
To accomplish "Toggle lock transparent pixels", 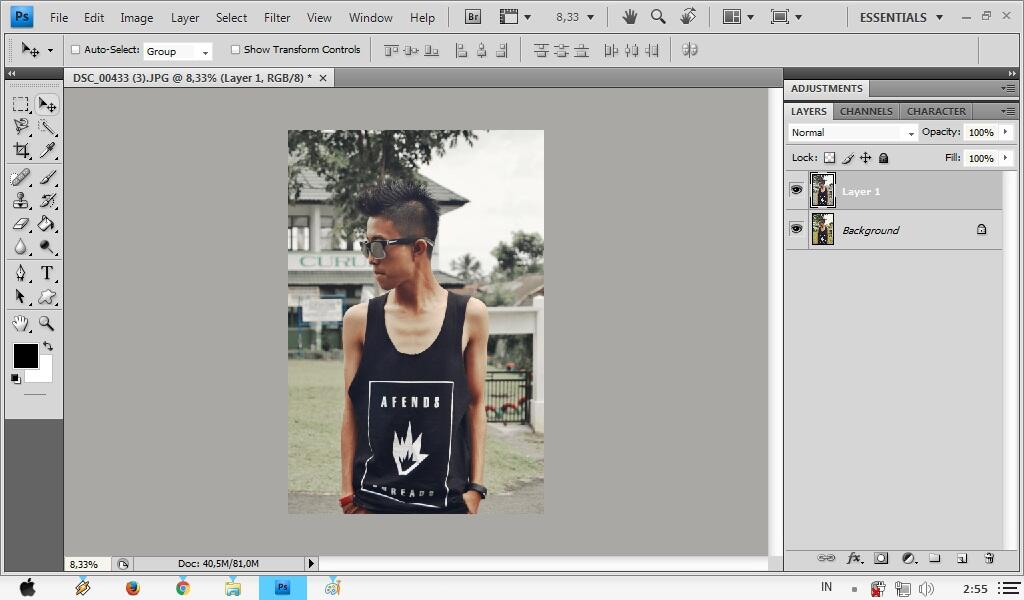I will point(829,158).
